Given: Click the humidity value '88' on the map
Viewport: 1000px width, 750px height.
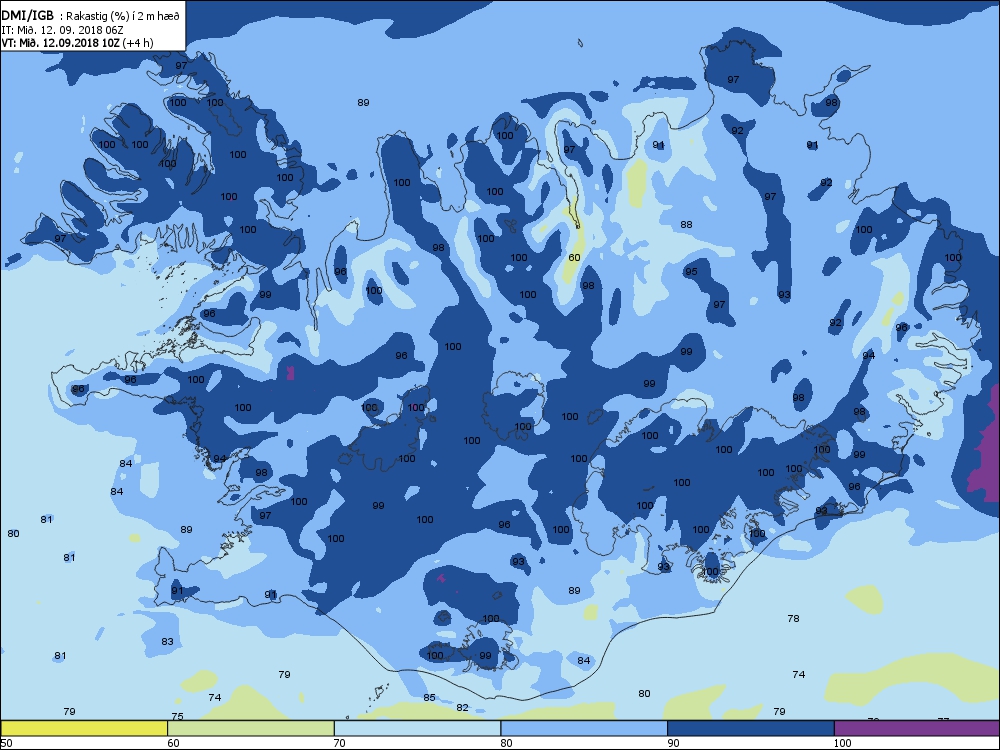Looking at the screenshot, I should point(686,224).
